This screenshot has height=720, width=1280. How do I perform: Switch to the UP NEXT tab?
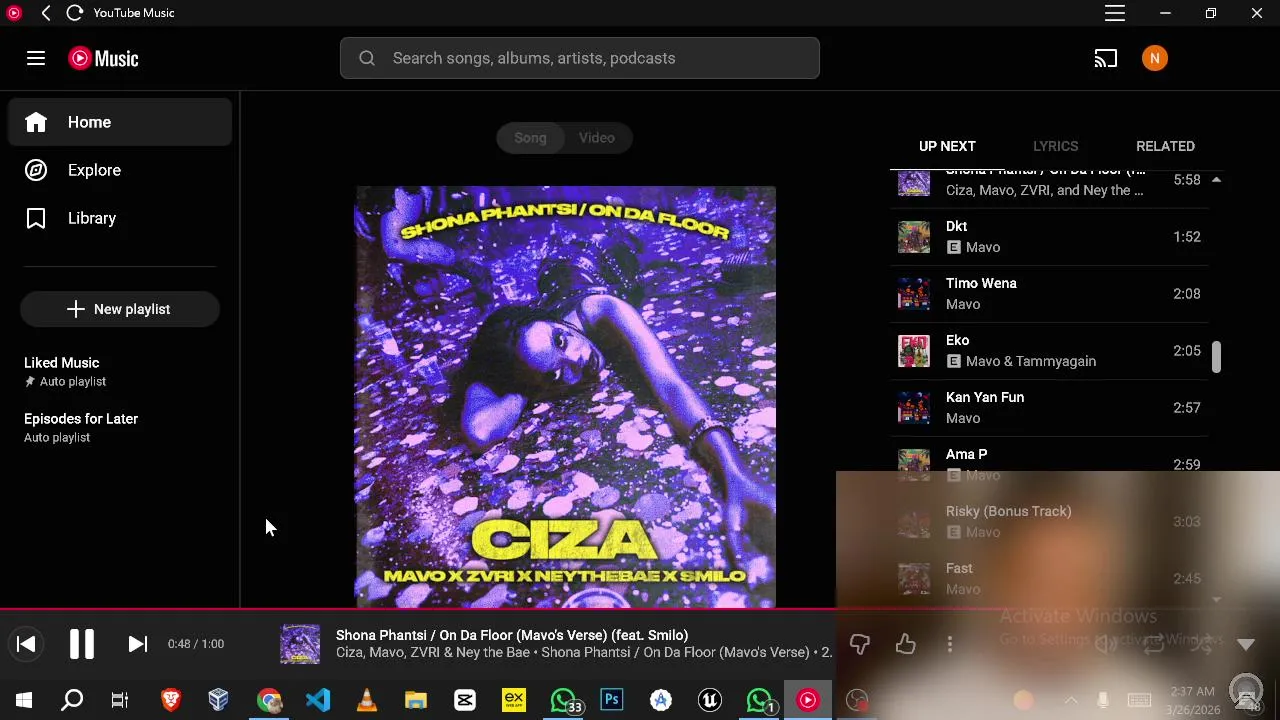pyautogui.click(x=947, y=146)
